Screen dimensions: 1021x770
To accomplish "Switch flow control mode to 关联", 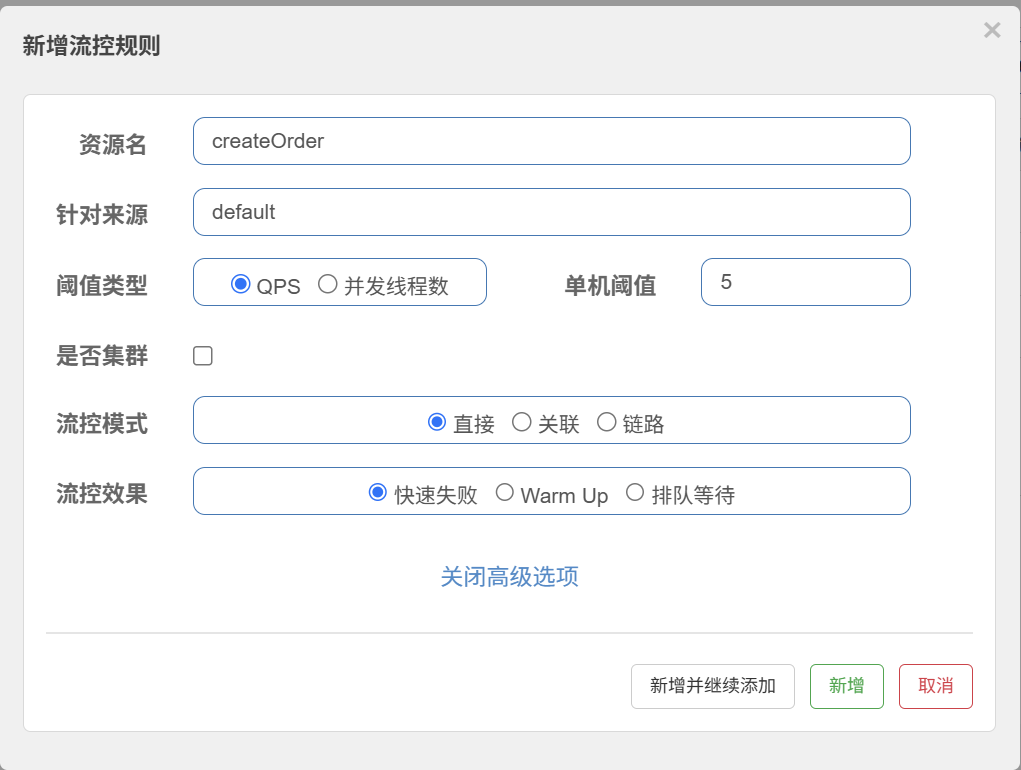I will pyautogui.click(x=521, y=422).
